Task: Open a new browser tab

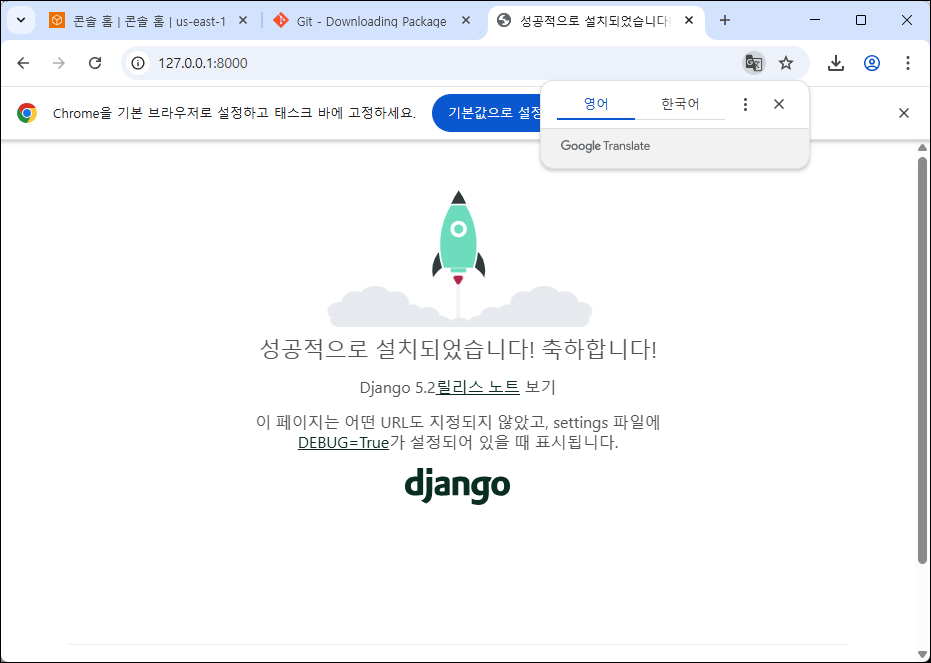Action: pos(724,20)
